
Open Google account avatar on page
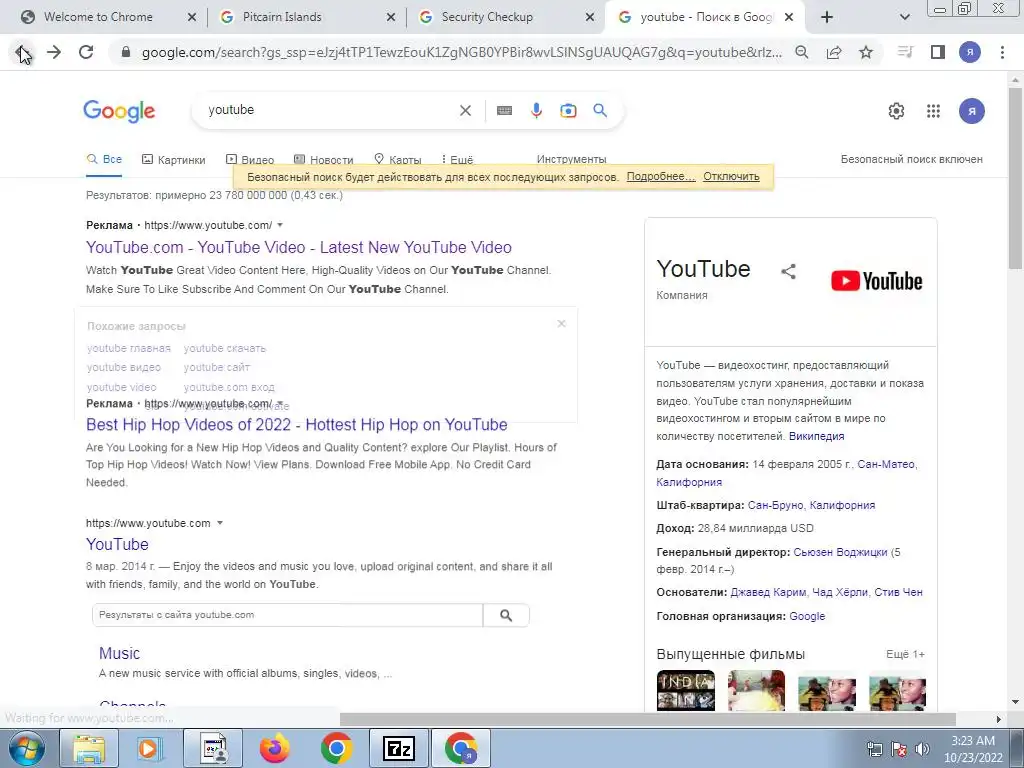coord(972,111)
